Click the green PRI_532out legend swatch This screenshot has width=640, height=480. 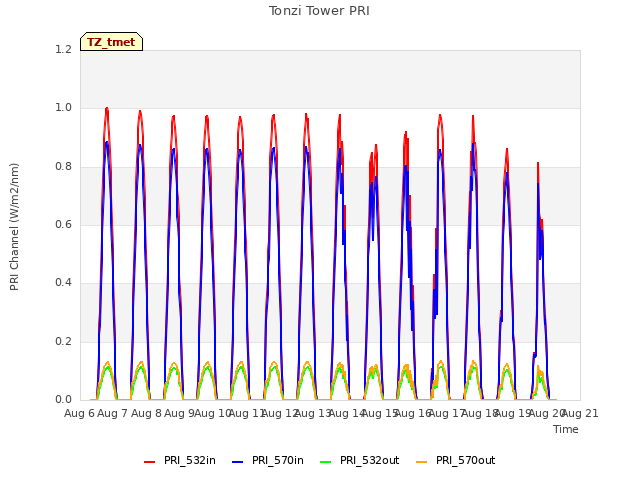326,462
